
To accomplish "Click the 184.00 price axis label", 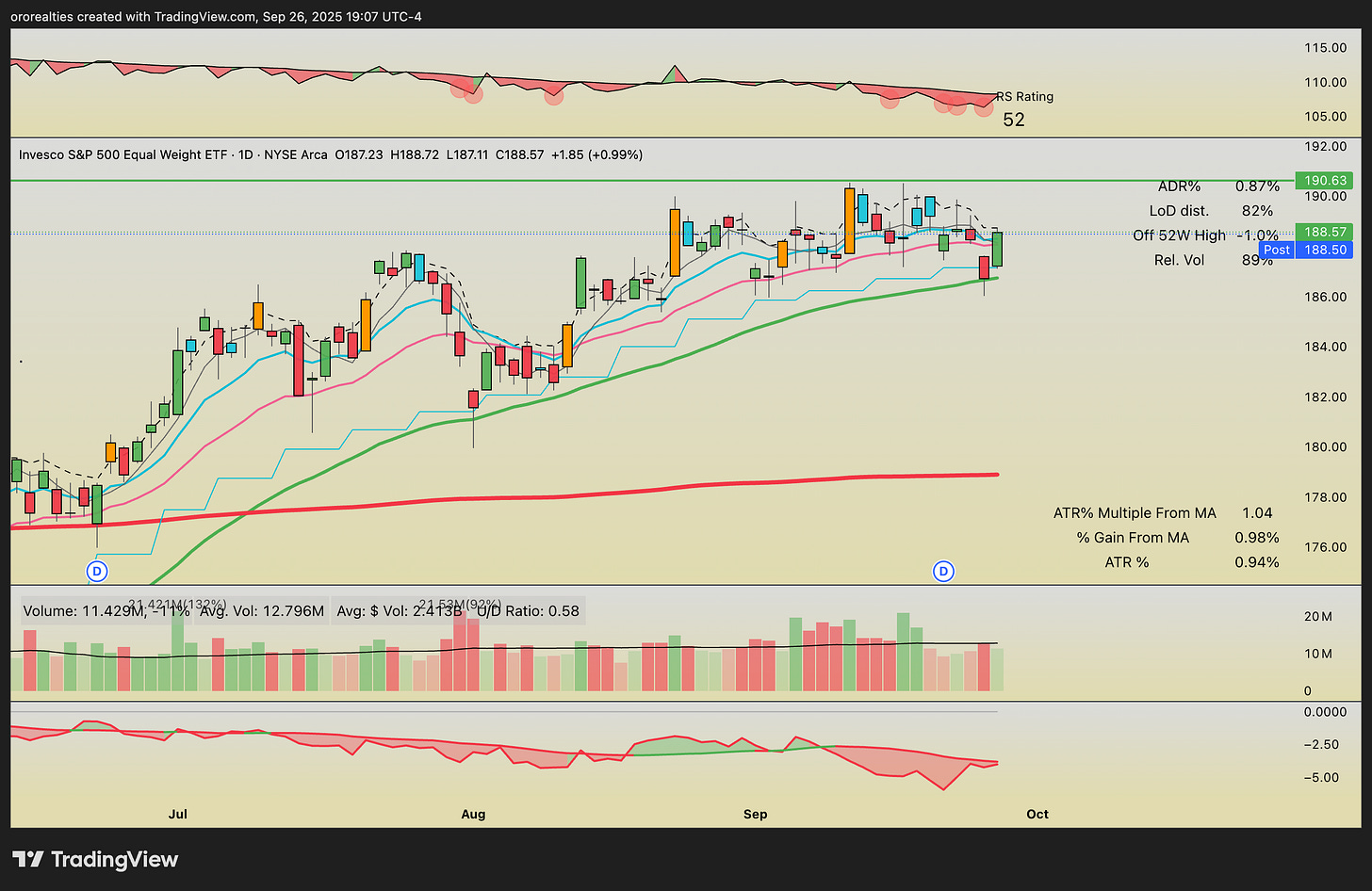I will (1325, 347).
